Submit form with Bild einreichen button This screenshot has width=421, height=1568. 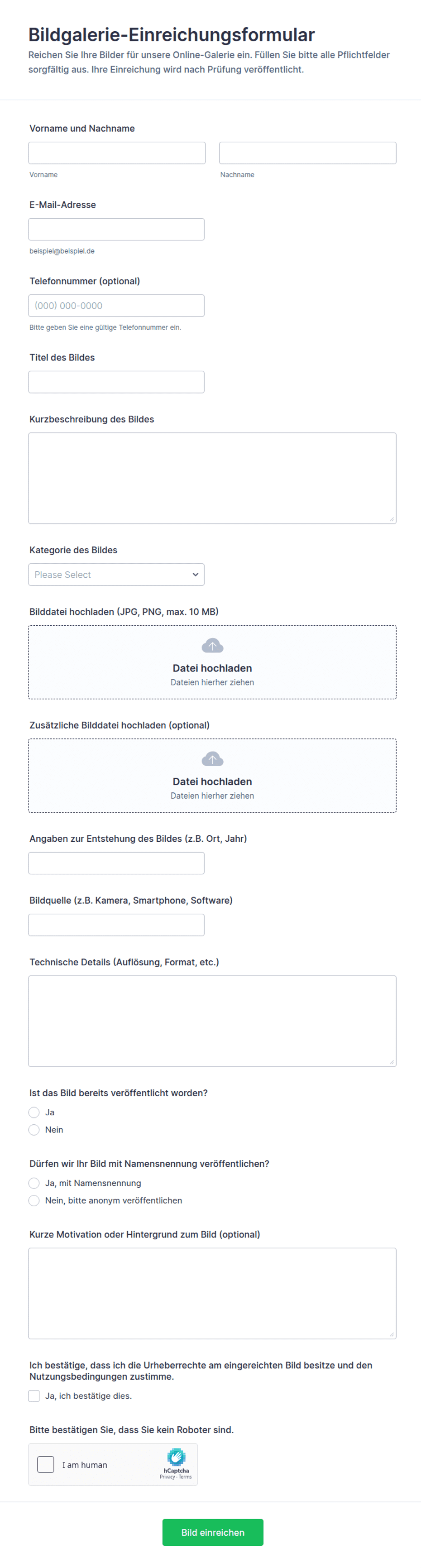(213, 1532)
